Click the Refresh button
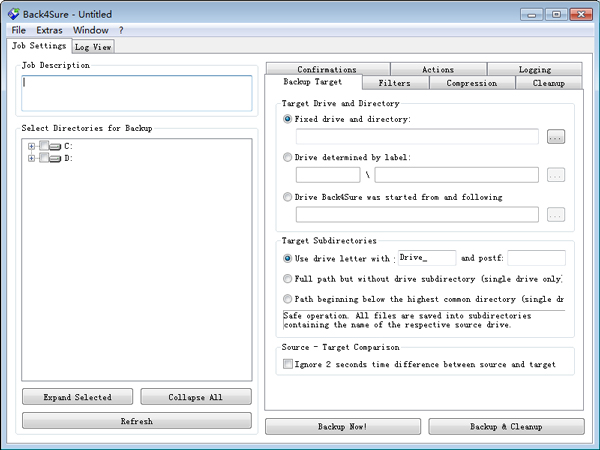The height and width of the screenshot is (450, 600). [137, 421]
